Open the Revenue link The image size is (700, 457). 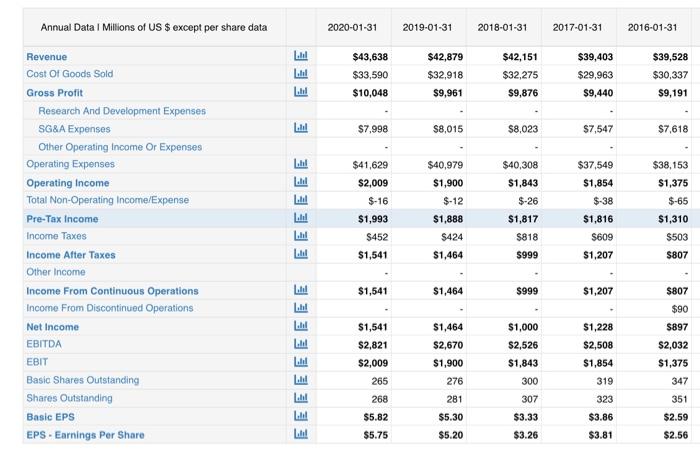46,57
